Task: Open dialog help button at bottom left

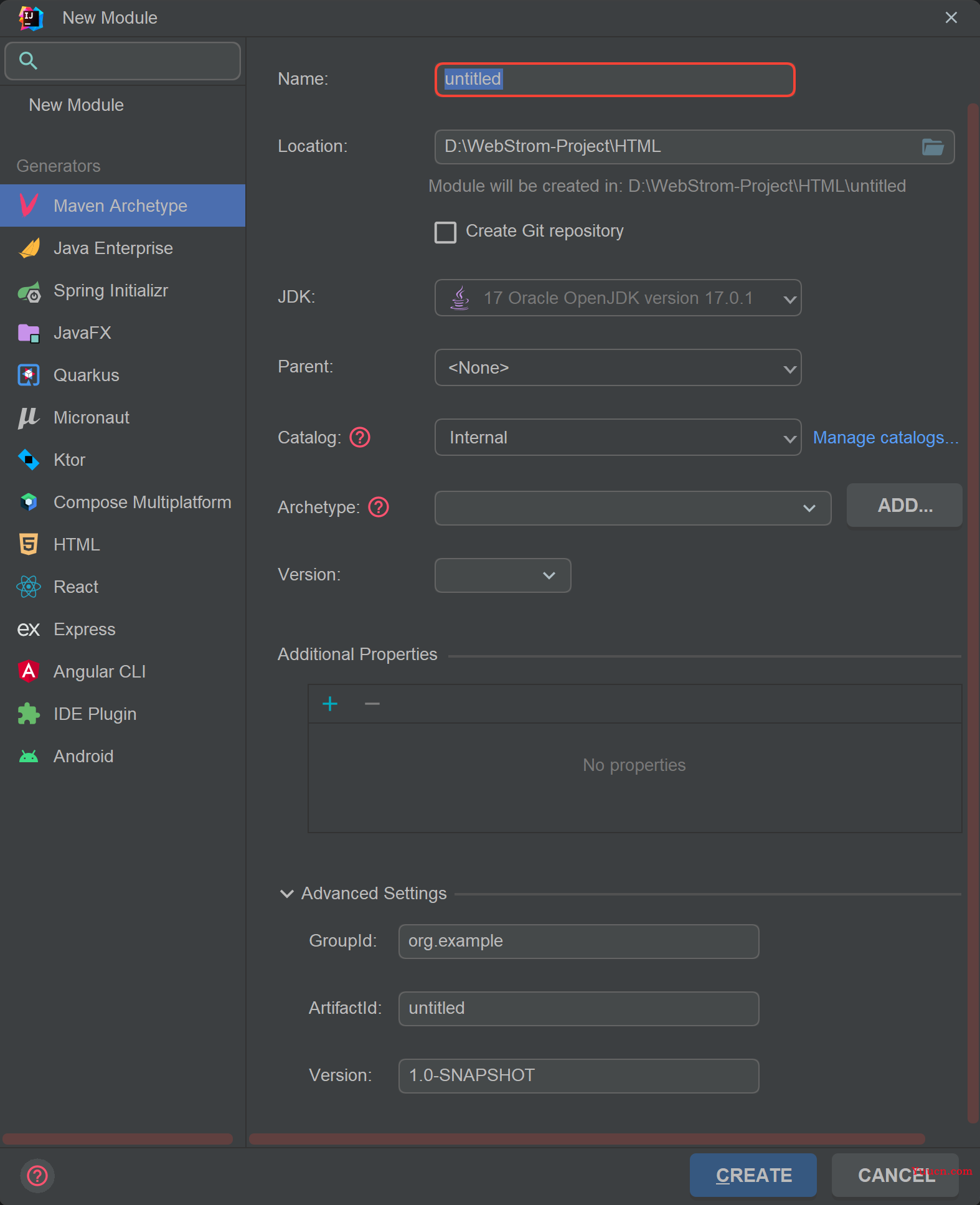Action: 37,1176
